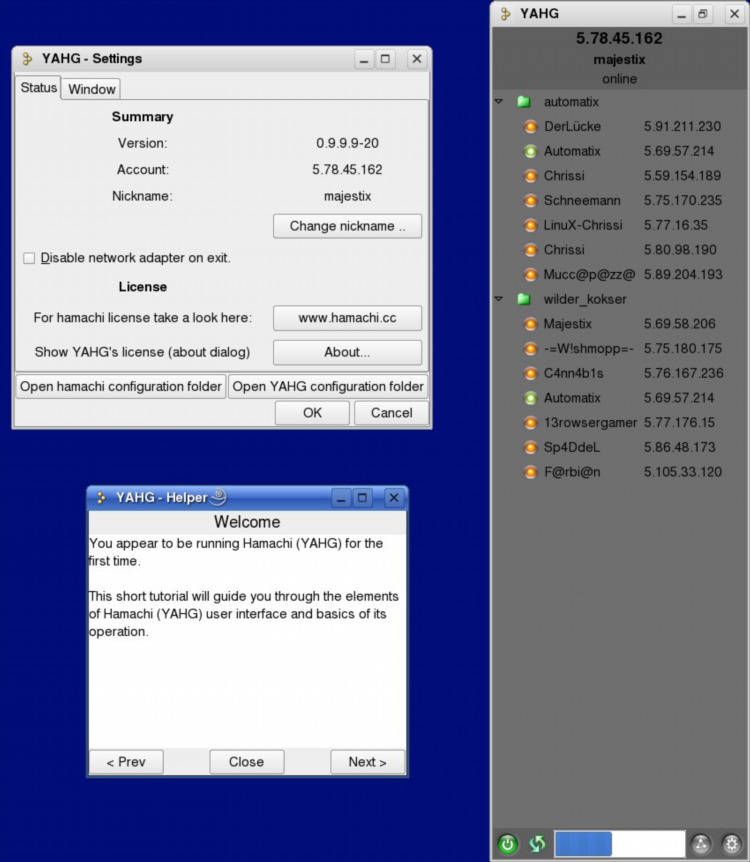Select IP address 5.105.33.120

[x=682, y=472]
